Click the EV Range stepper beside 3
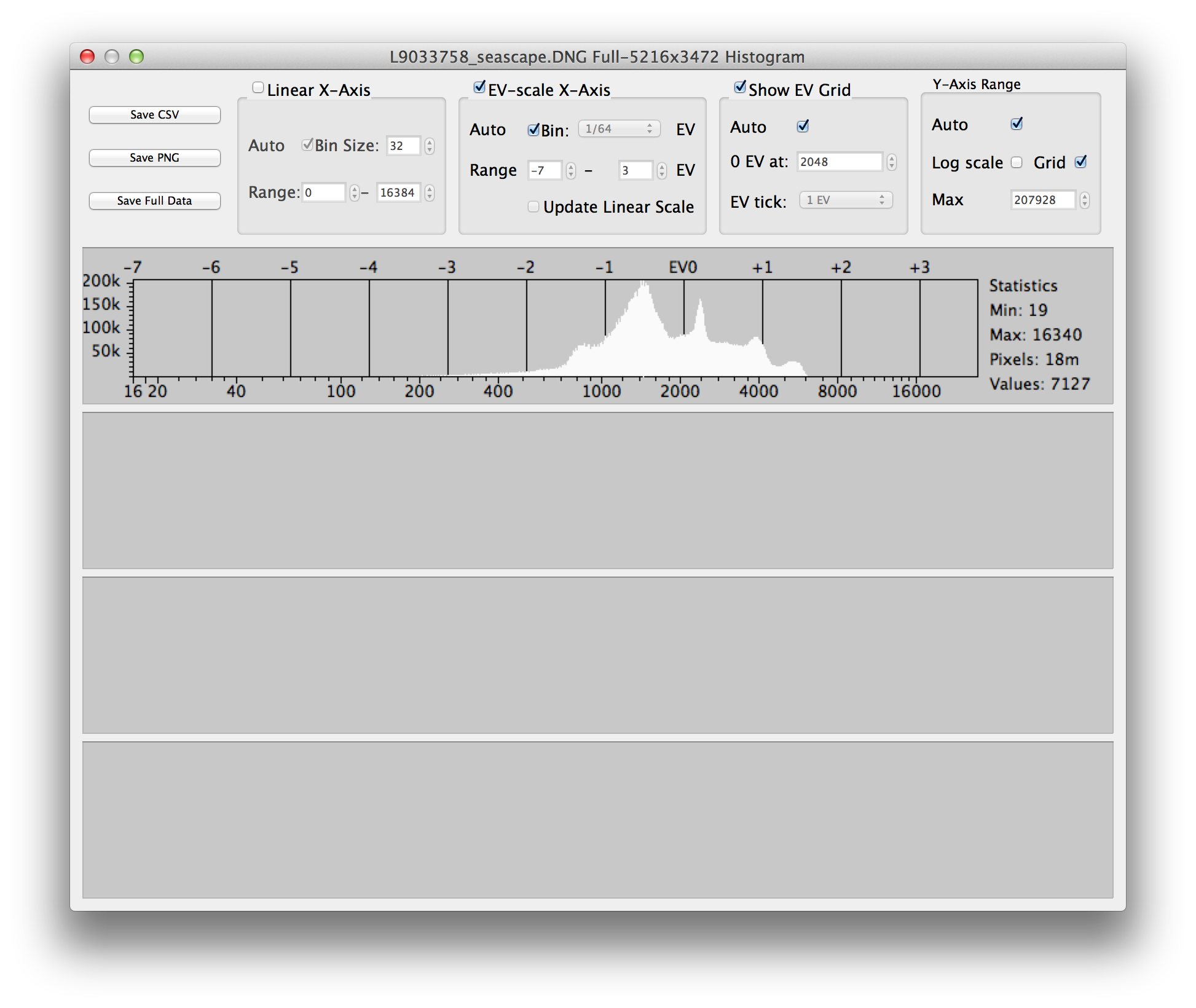The height and width of the screenshot is (1008, 1196). (661, 170)
